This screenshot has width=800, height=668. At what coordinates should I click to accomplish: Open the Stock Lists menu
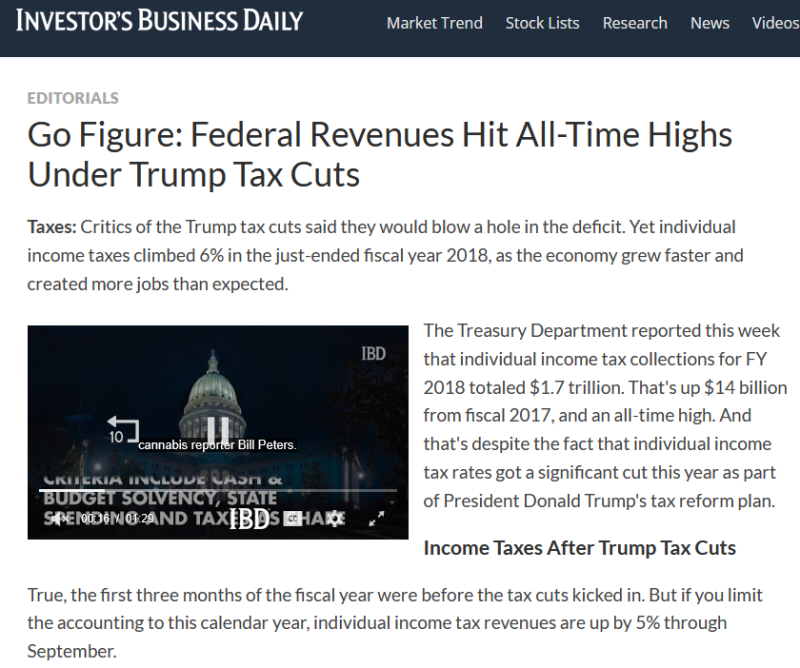pos(542,23)
